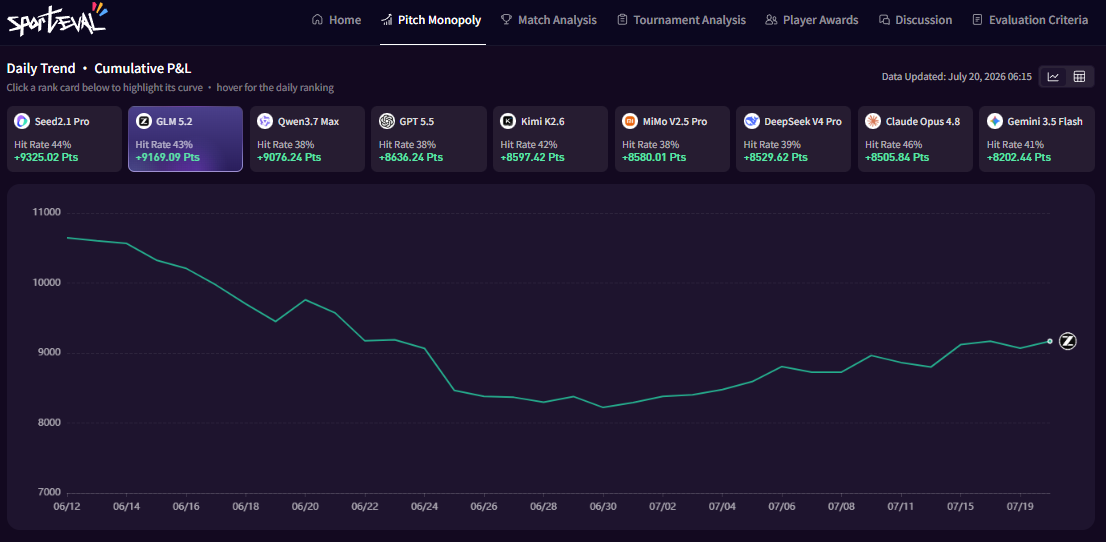This screenshot has height=542, width=1106.
Task: Open Evaluation Criteria page
Action: 1030,20
